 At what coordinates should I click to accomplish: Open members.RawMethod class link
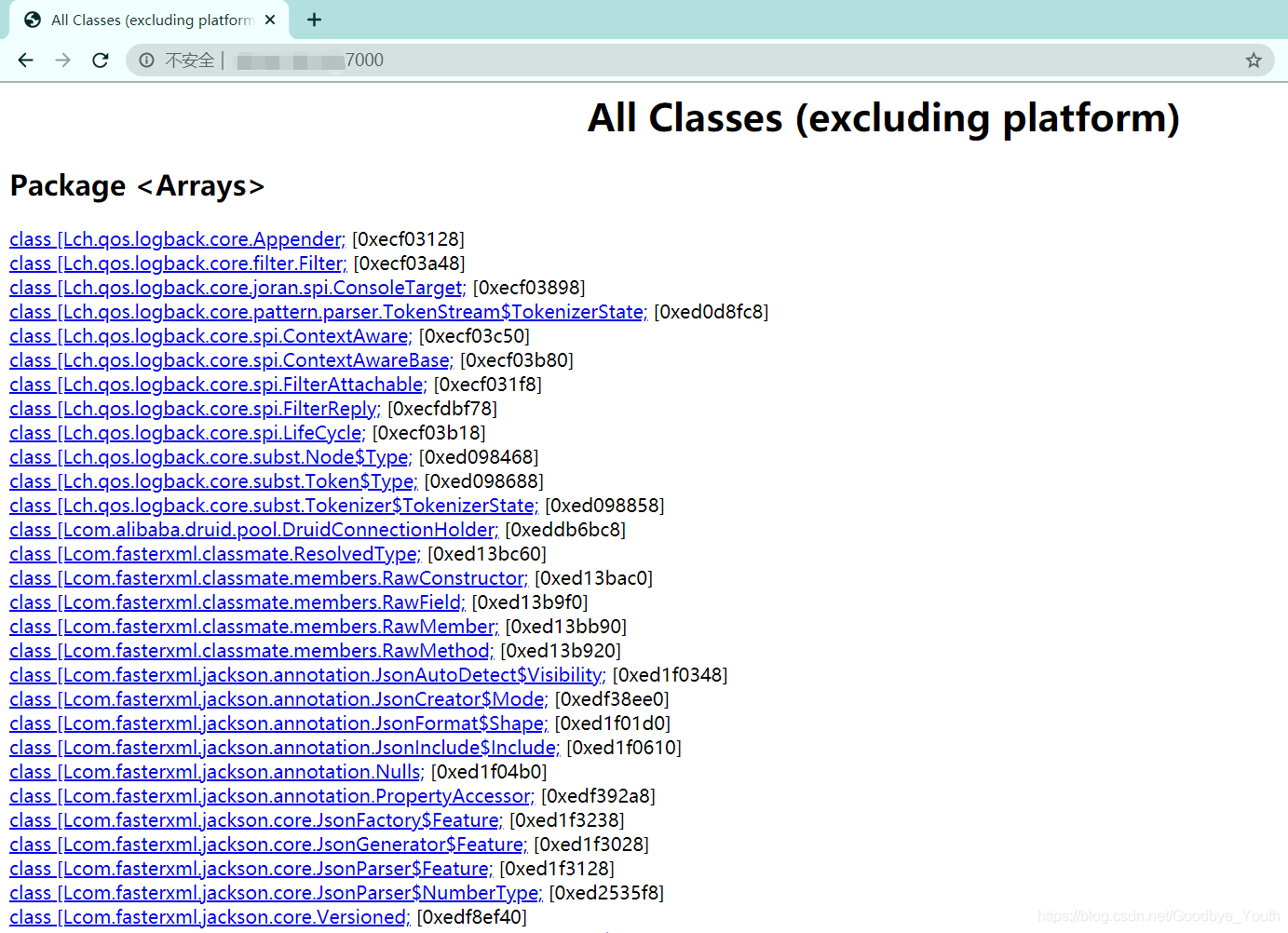tap(251, 651)
